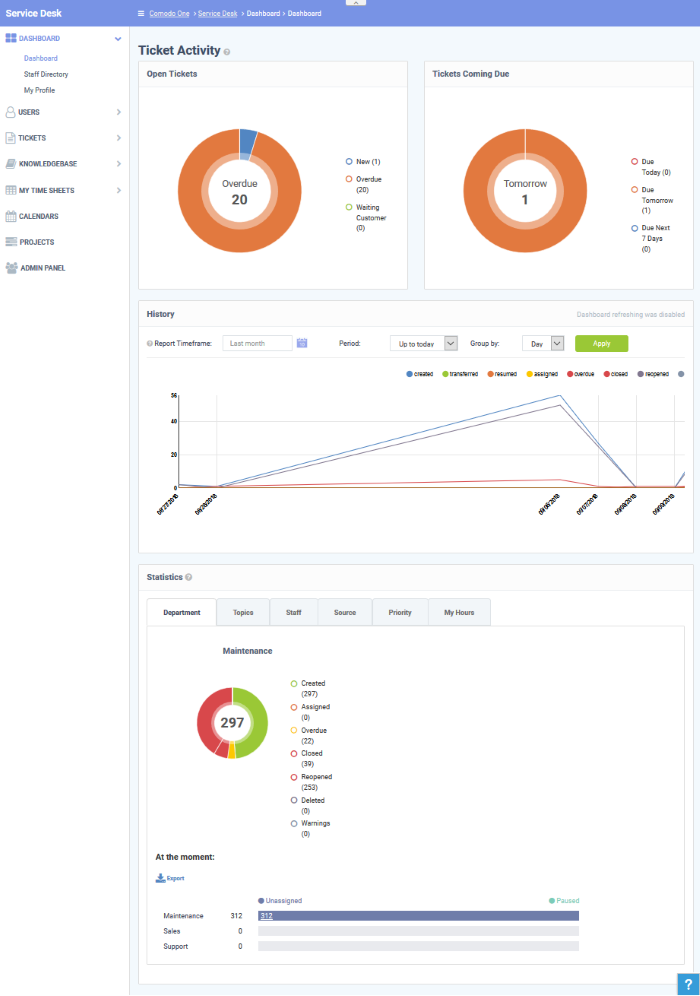
Task: Click the Knowledgebase book icon
Action: coord(11,164)
